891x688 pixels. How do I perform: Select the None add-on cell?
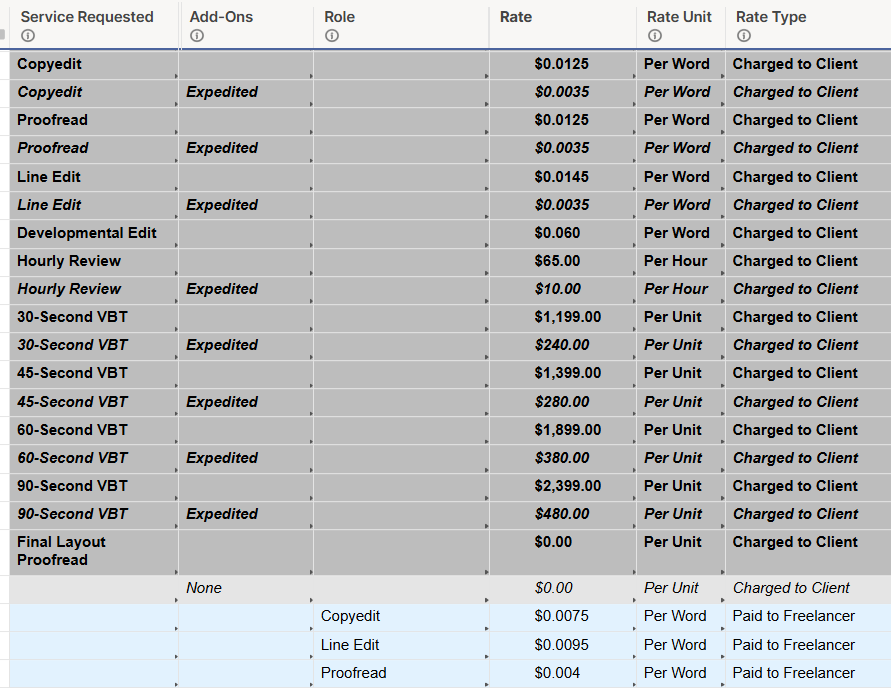point(246,589)
